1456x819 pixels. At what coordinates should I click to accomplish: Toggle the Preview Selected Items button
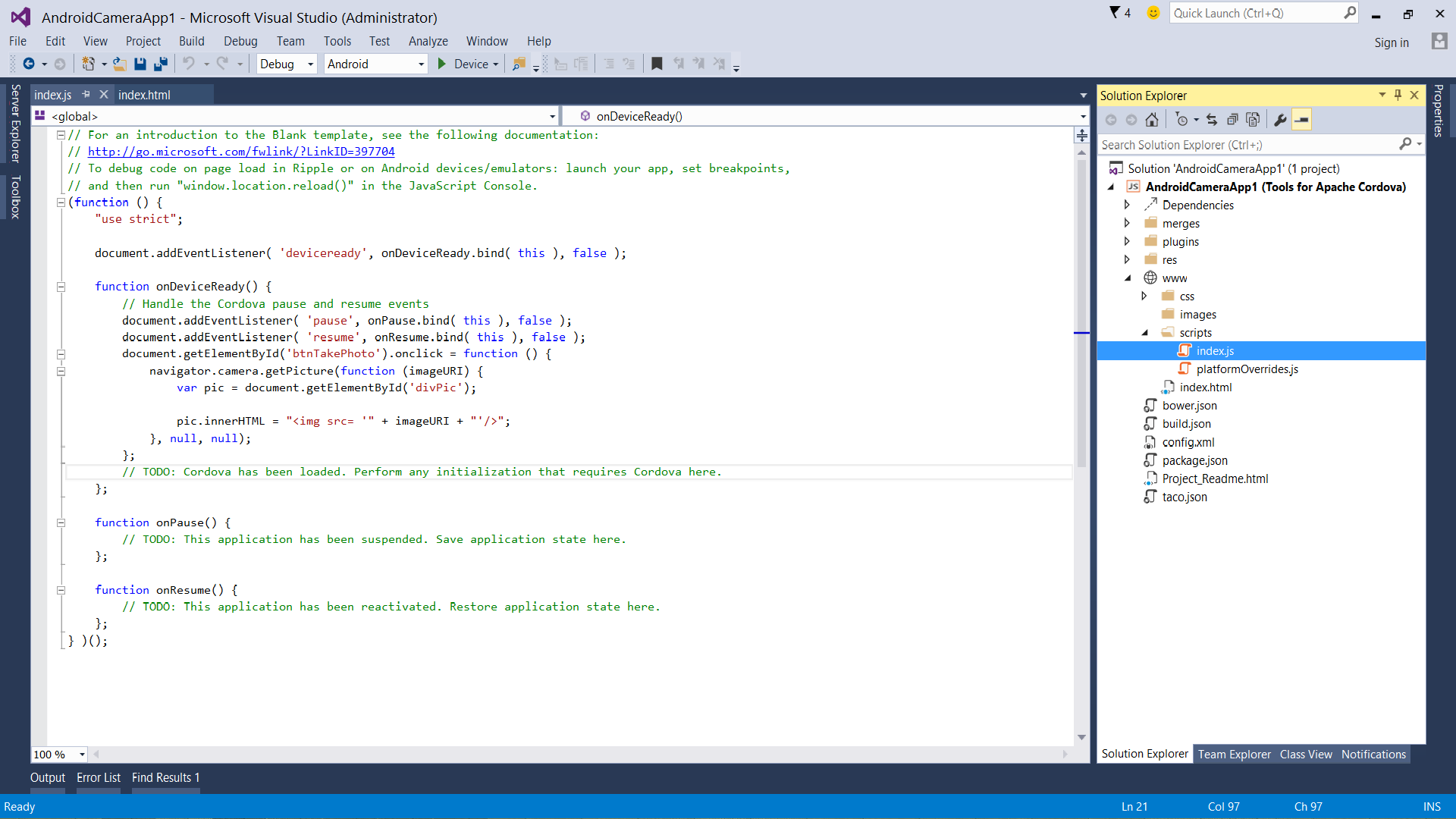click(x=1301, y=119)
